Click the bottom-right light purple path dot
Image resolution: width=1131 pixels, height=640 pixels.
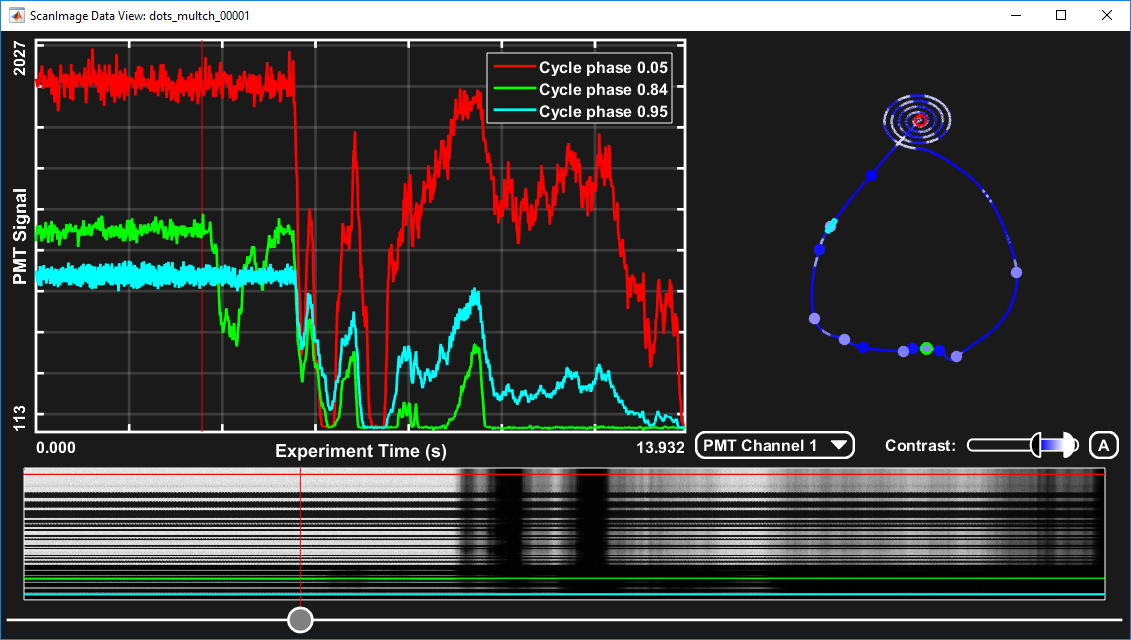[x=956, y=356]
